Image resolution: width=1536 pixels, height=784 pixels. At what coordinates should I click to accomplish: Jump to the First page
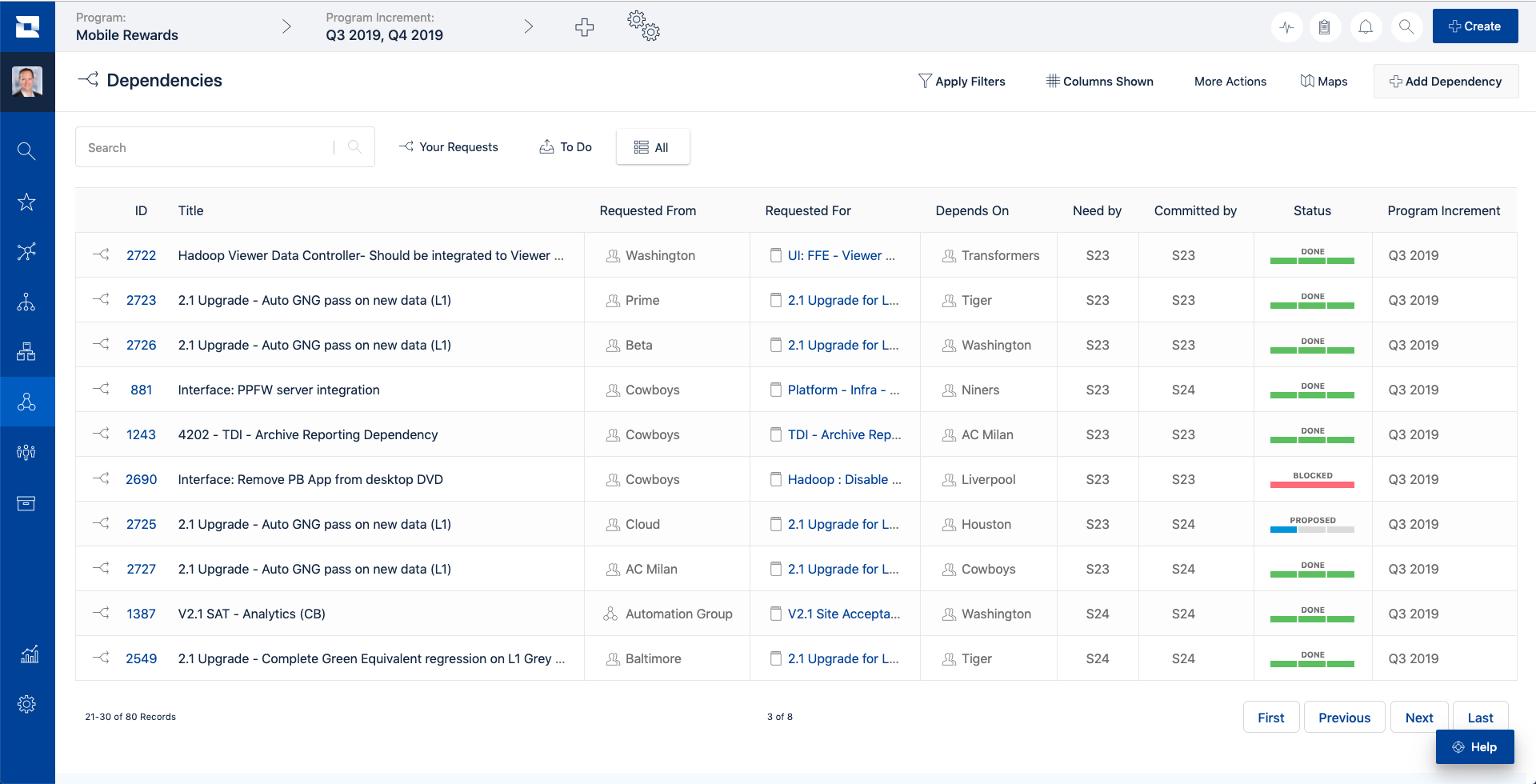click(x=1270, y=718)
